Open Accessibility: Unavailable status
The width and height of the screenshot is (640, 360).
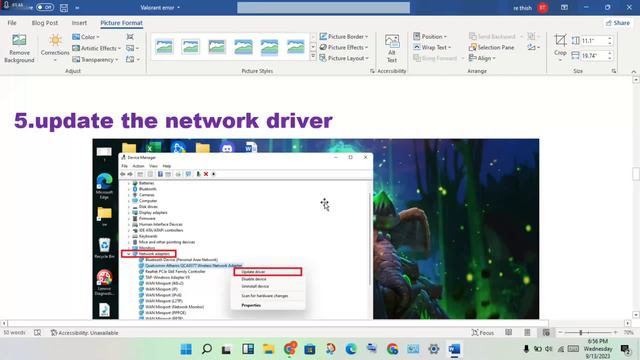(84, 333)
